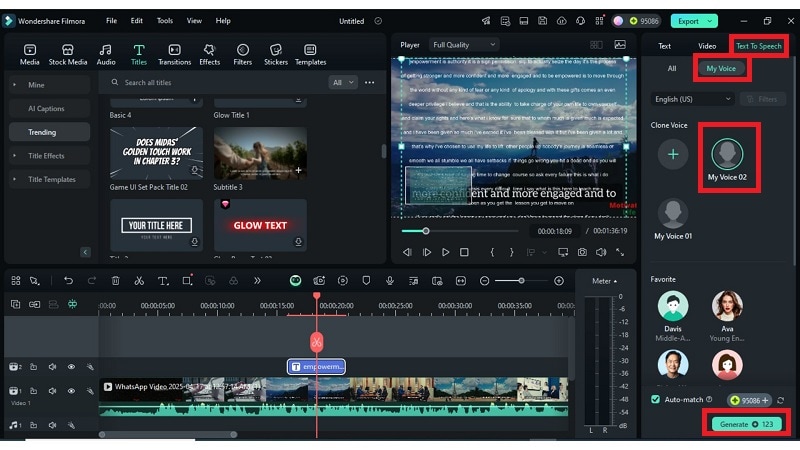Toggle the Auto-match checkbox
This screenshot has width=800, height=450.
click(x=656, y=399)
